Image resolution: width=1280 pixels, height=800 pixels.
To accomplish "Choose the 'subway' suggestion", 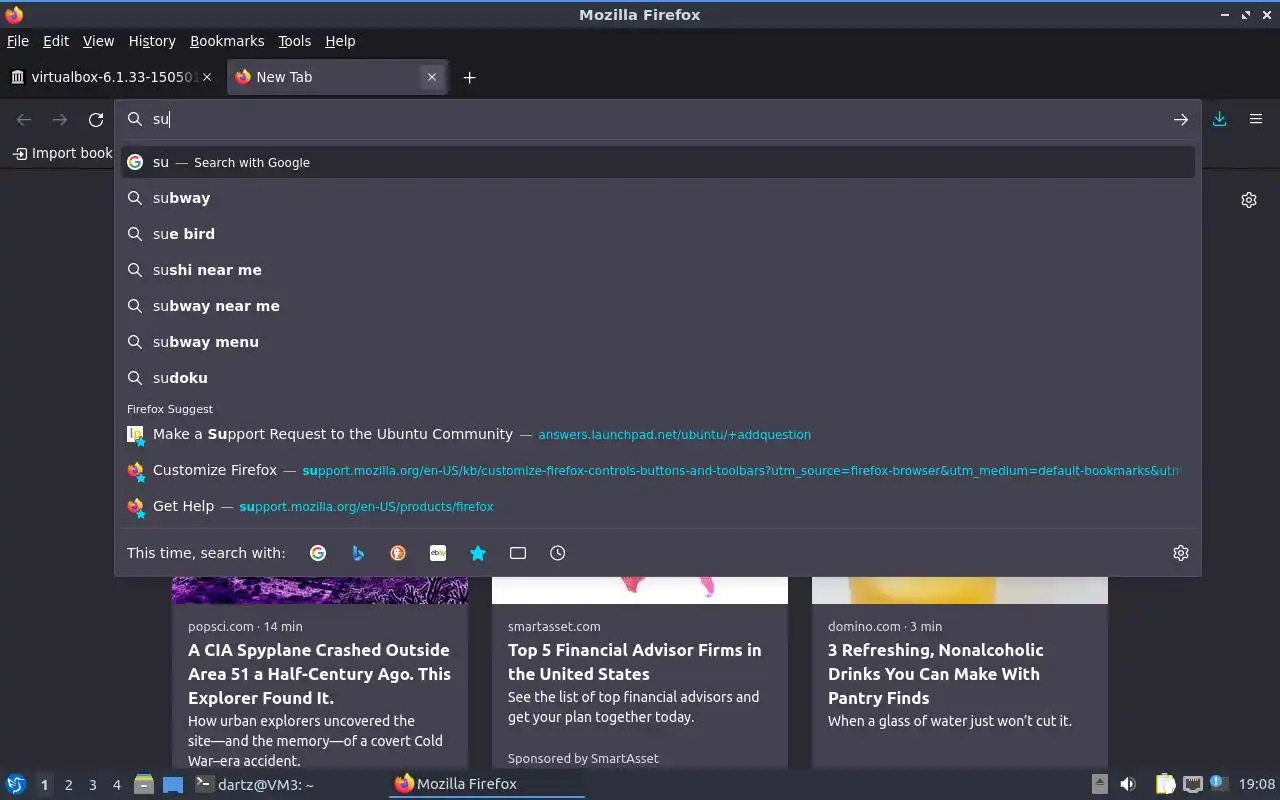I will (x=658, y=198).
